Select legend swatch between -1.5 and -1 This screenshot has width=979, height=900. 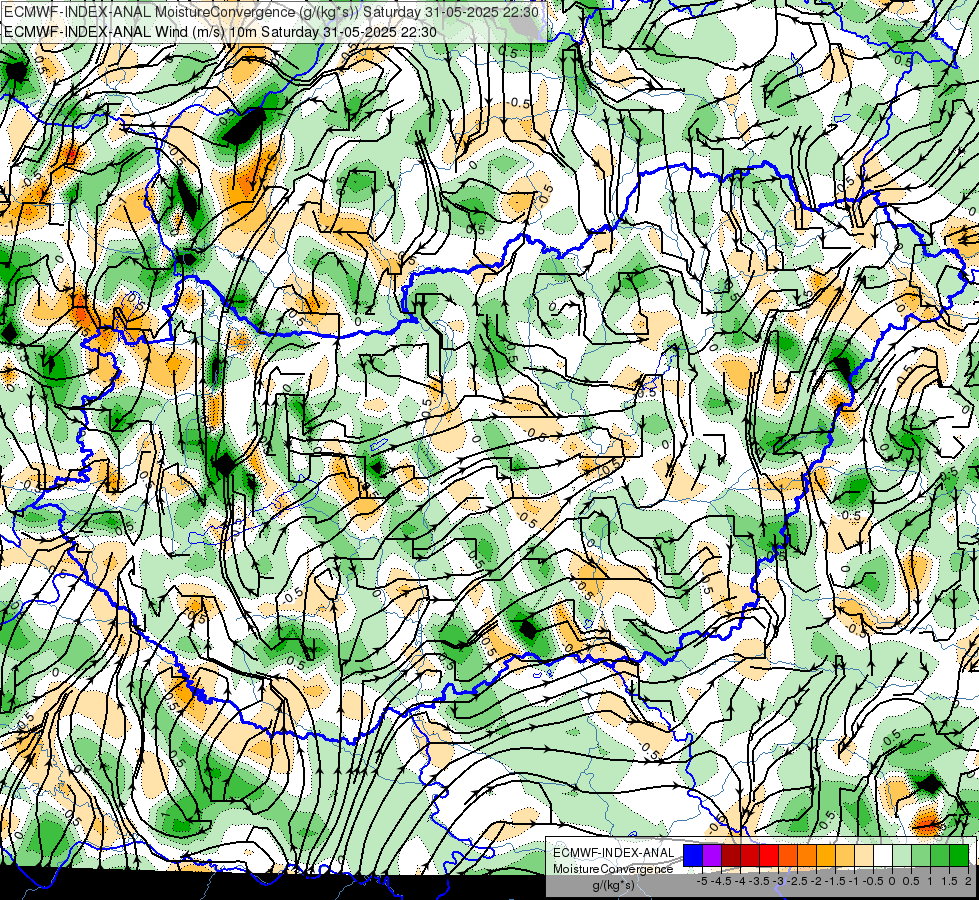845,855
